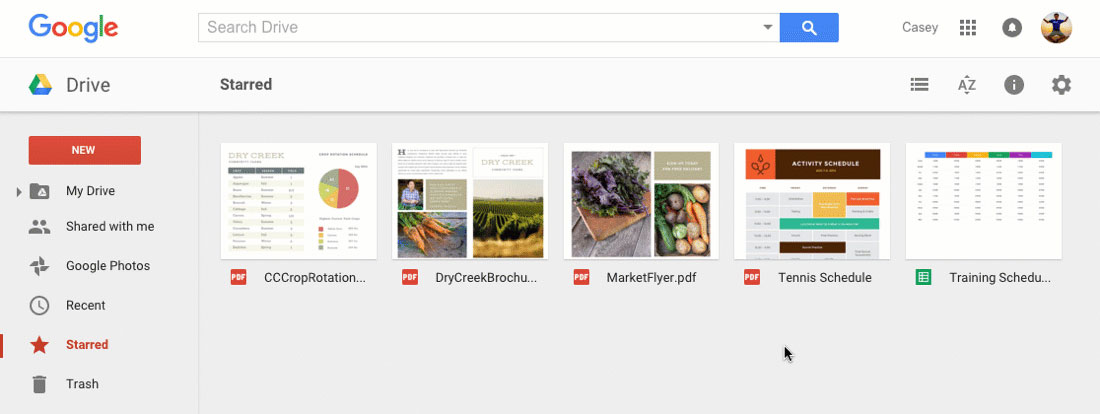Open Drive settings gear
Image resolution: width=1100 pixels, height=414 pixels.
tap(1061, 85)
